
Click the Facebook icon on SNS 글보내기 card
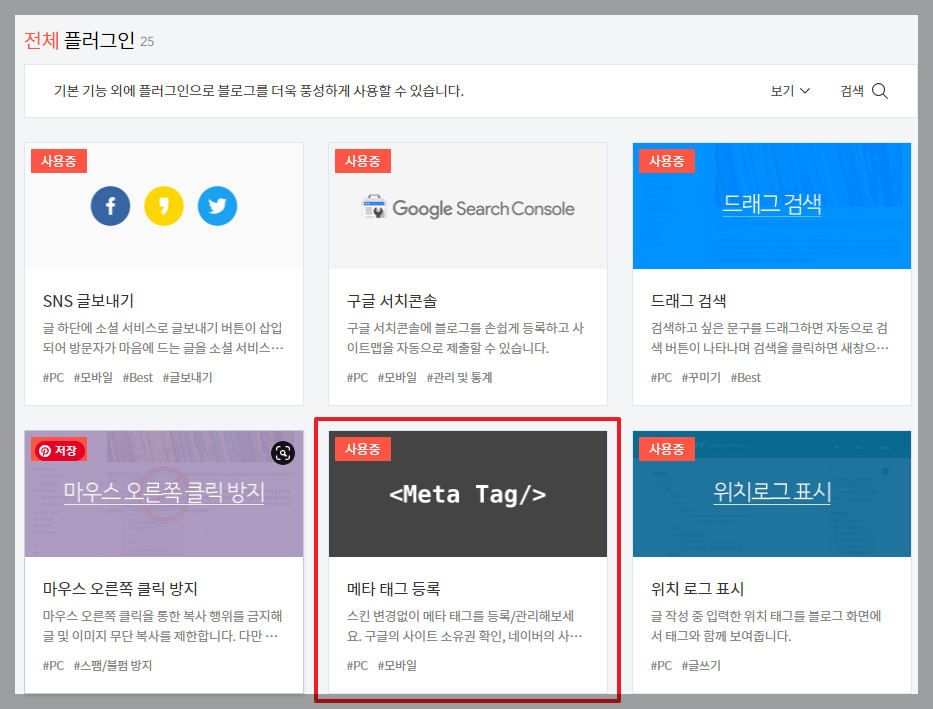(110, 205)
